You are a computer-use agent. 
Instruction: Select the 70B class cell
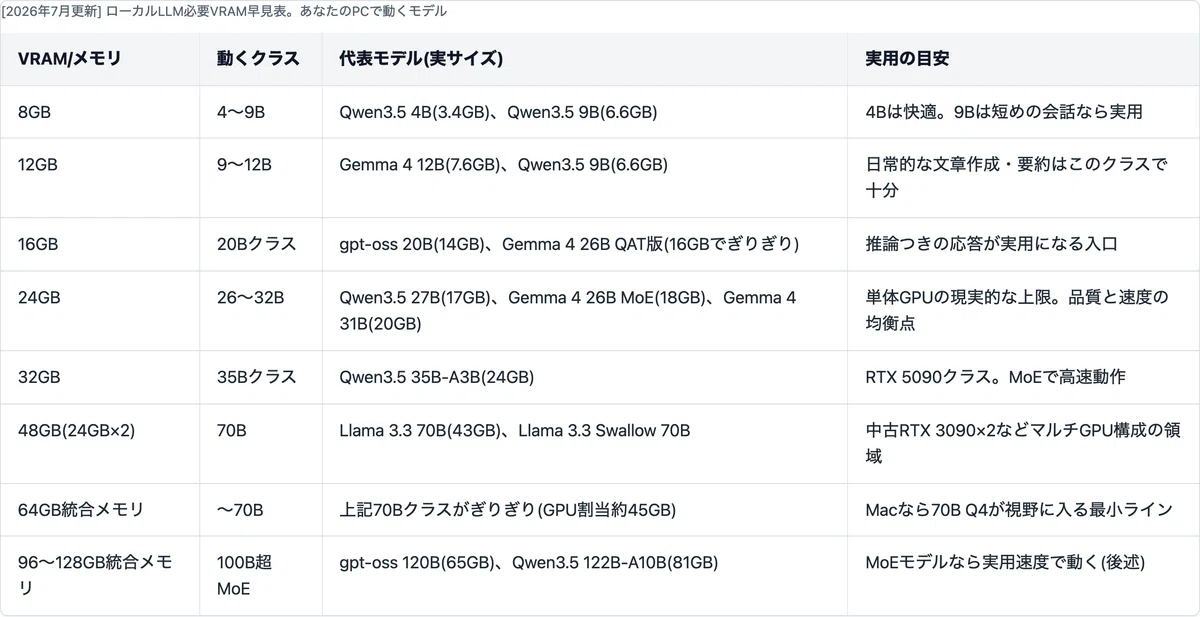261,444
